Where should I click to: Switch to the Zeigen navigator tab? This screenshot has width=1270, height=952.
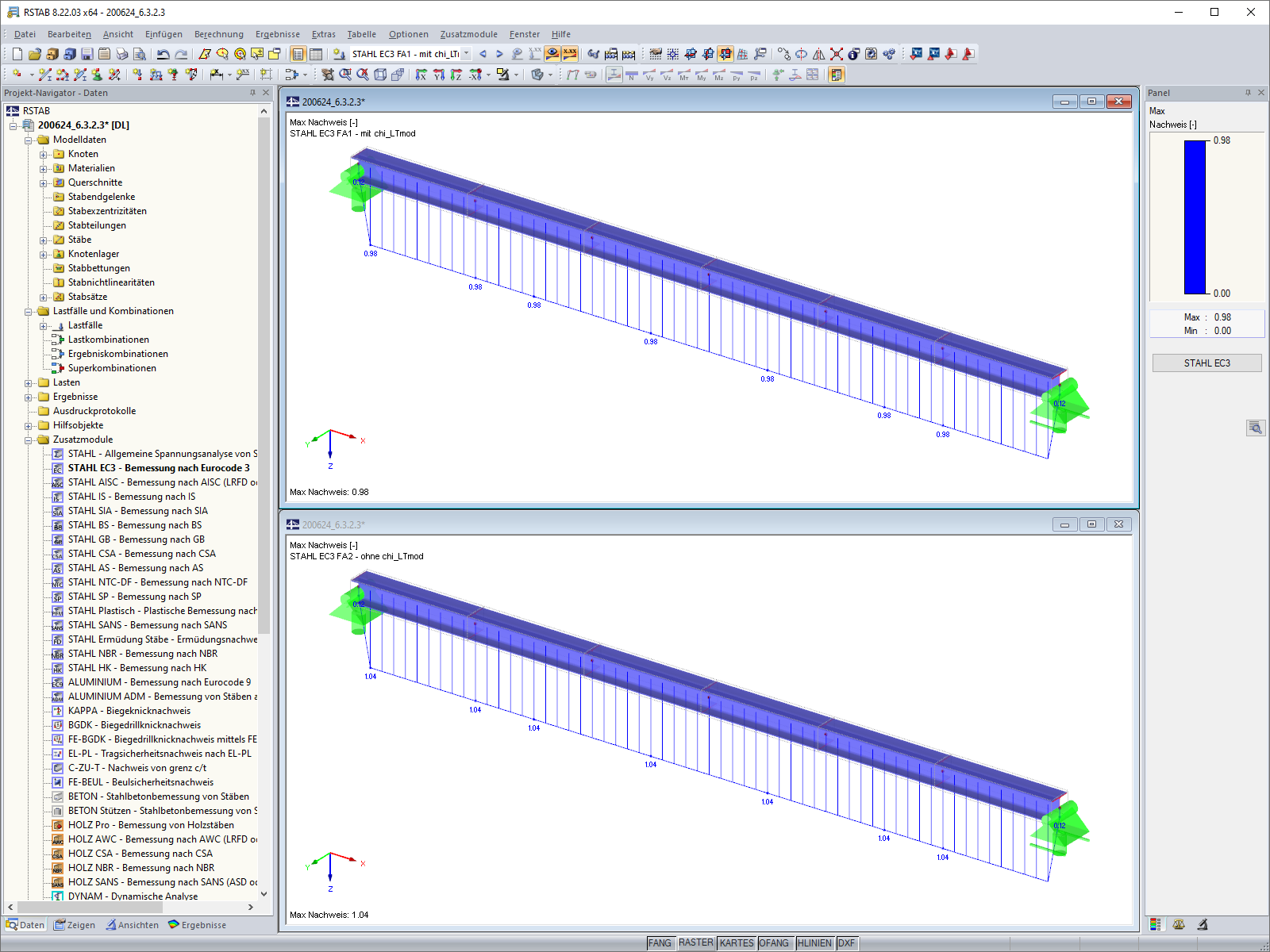click(x=75, y=925)
